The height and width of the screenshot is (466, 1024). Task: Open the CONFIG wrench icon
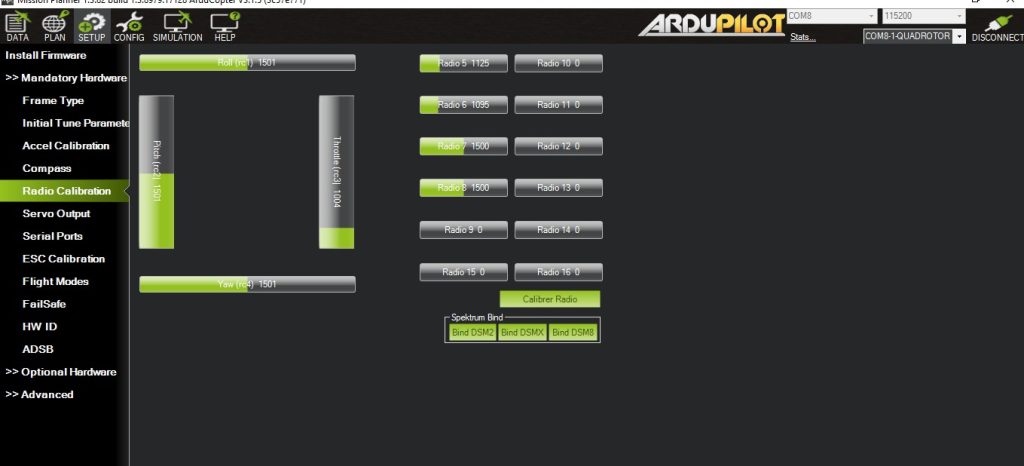click(129, 24)
